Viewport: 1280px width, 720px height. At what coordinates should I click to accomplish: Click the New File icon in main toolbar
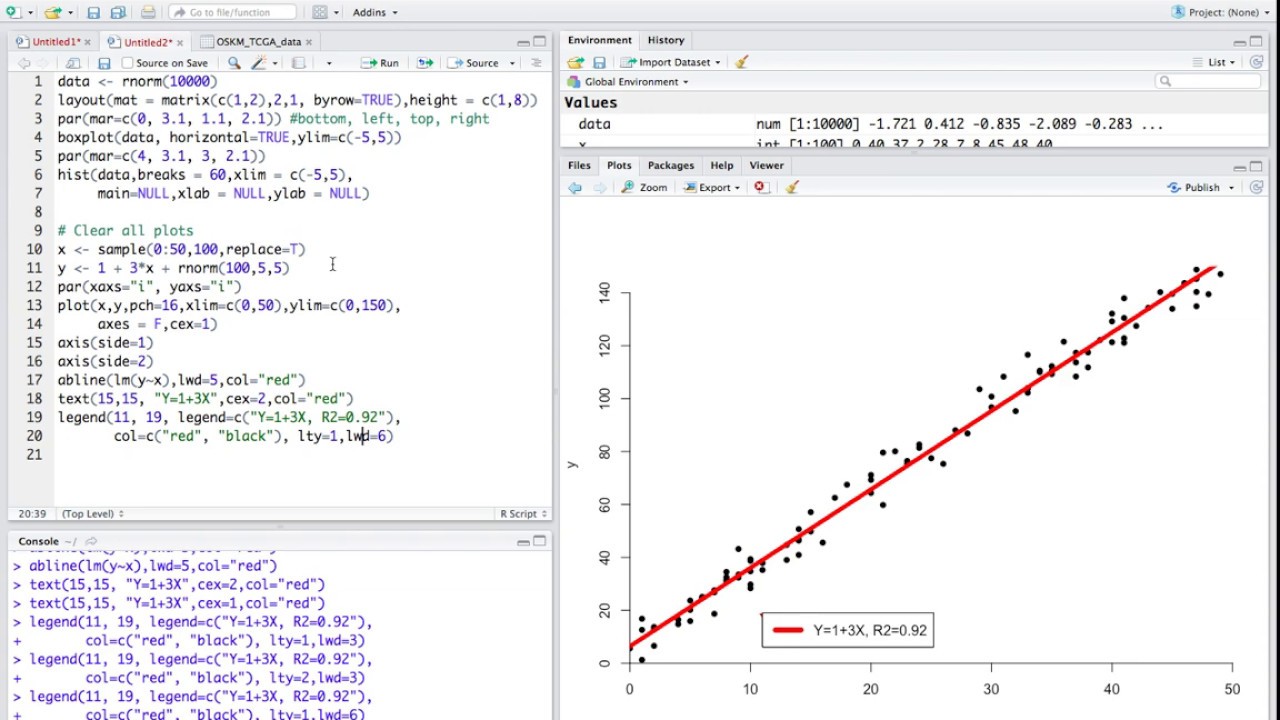[x=12, y=12]
